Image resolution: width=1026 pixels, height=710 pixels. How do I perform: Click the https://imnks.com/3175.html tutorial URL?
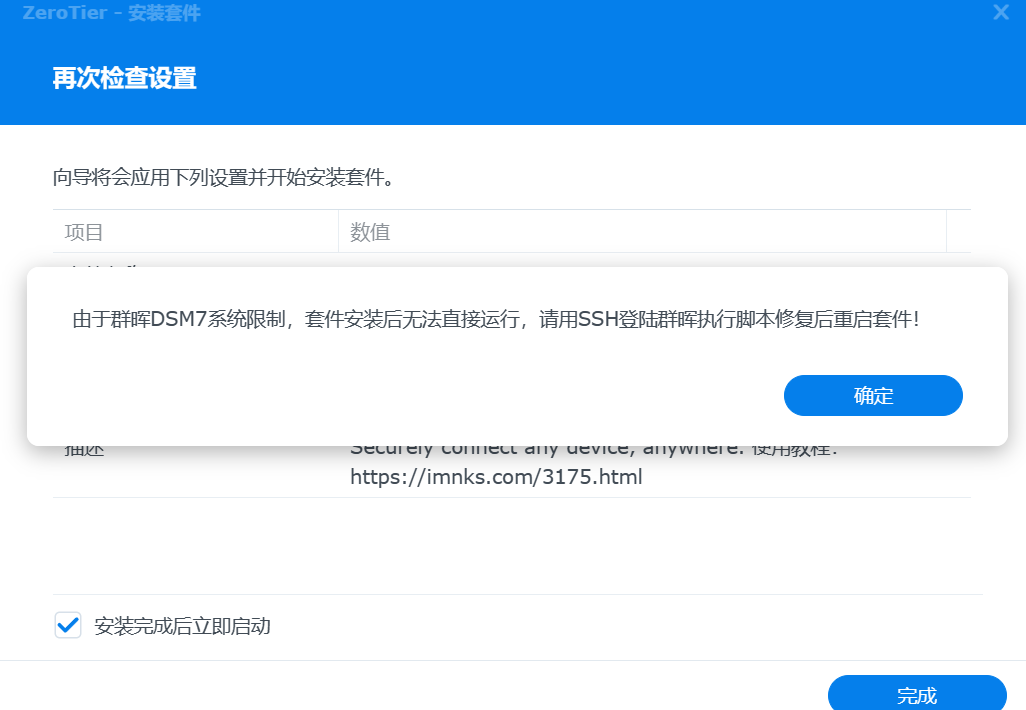[x=496, y=477]
